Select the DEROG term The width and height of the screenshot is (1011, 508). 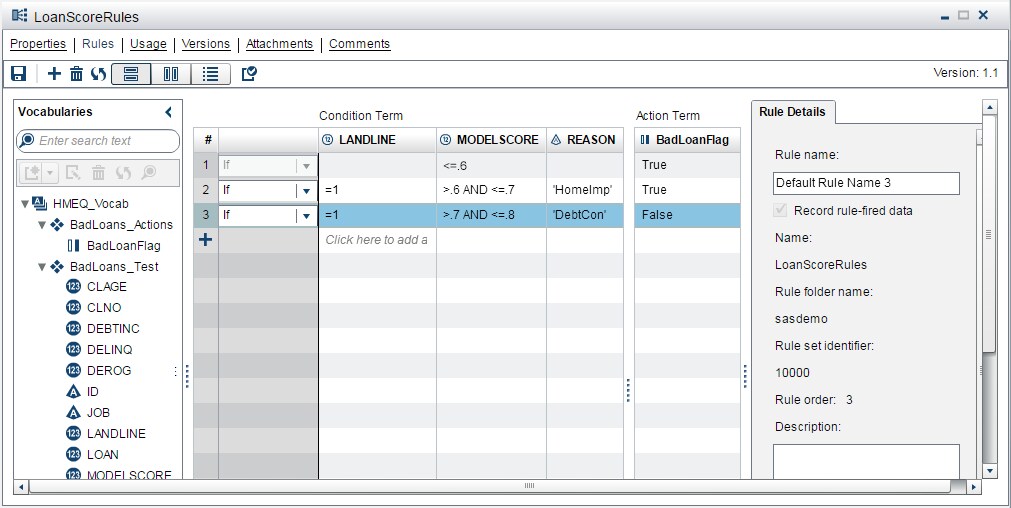click(x=108, y=370)
